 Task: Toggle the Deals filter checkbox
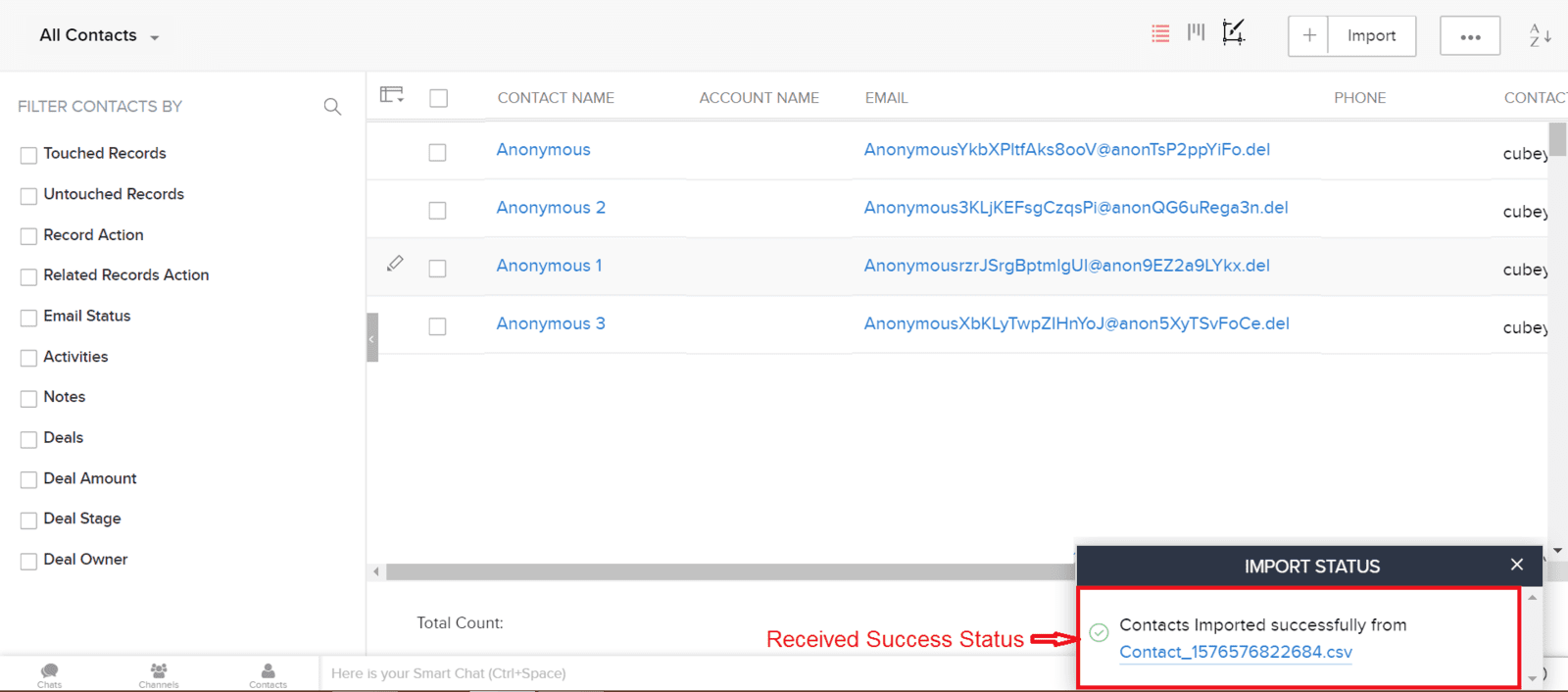click(28, 439)
